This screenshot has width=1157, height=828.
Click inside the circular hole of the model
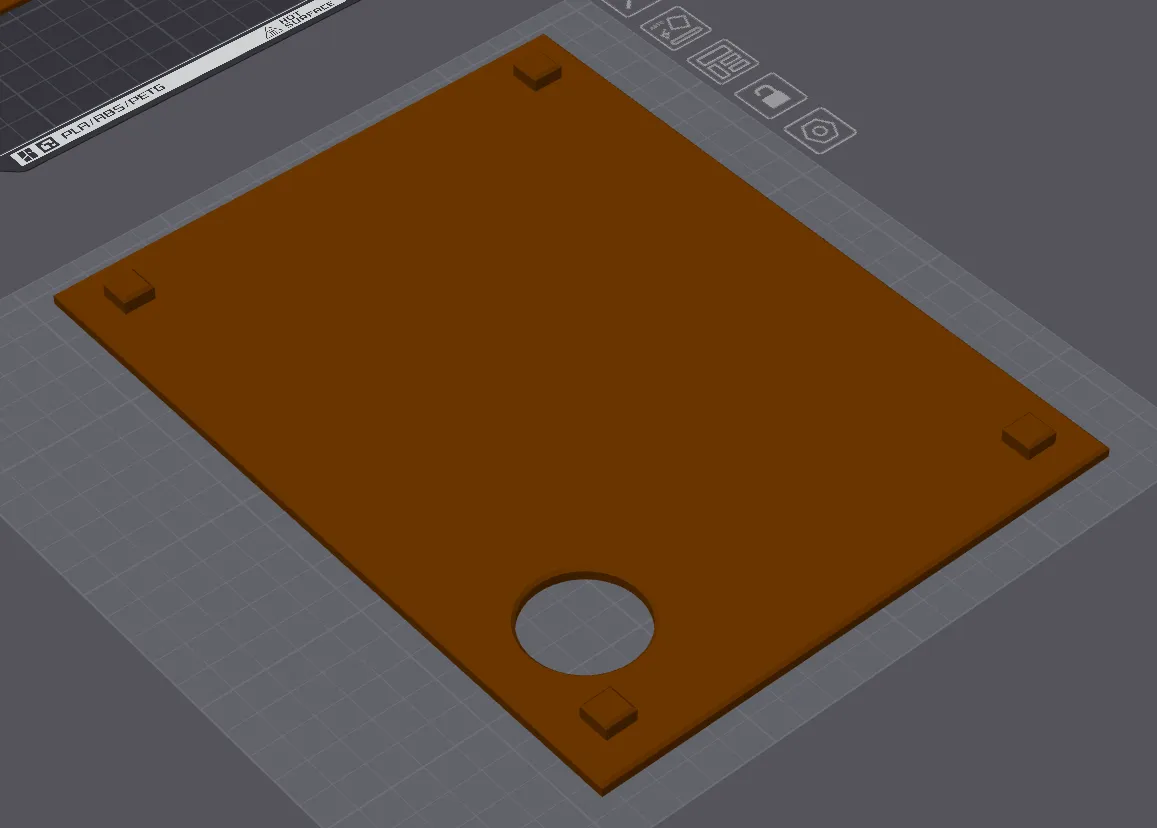583,627
